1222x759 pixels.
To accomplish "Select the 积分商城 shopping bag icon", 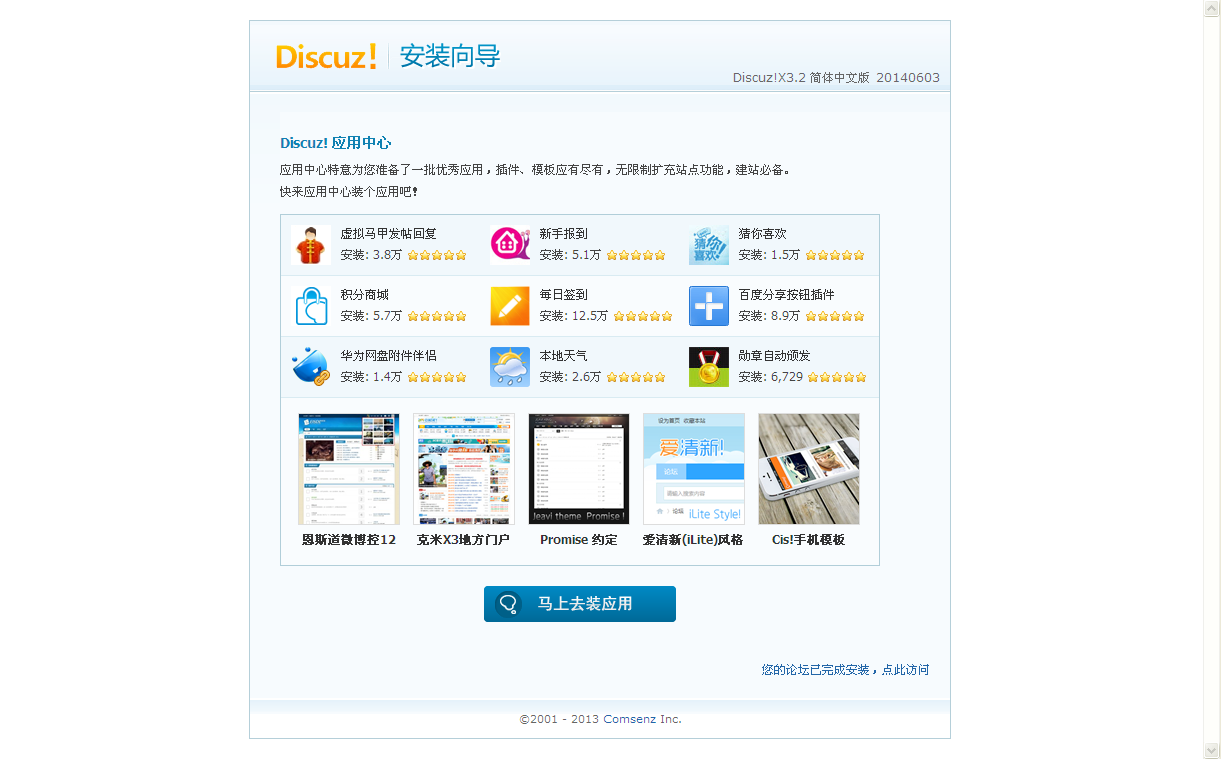I will 310,306.
